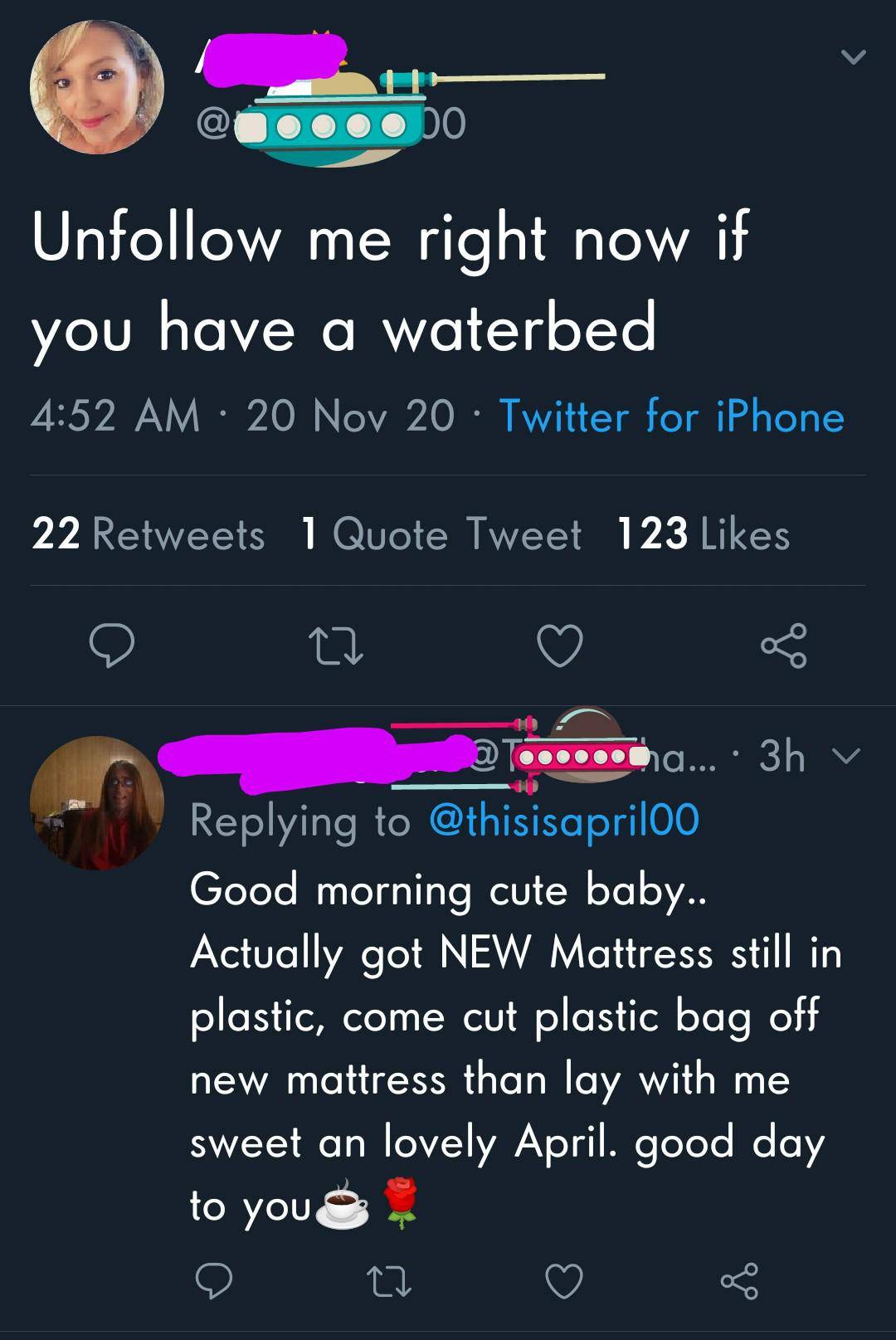
Task: Retweet the main waterbed tweet
Action: click(x=335, y=646)
